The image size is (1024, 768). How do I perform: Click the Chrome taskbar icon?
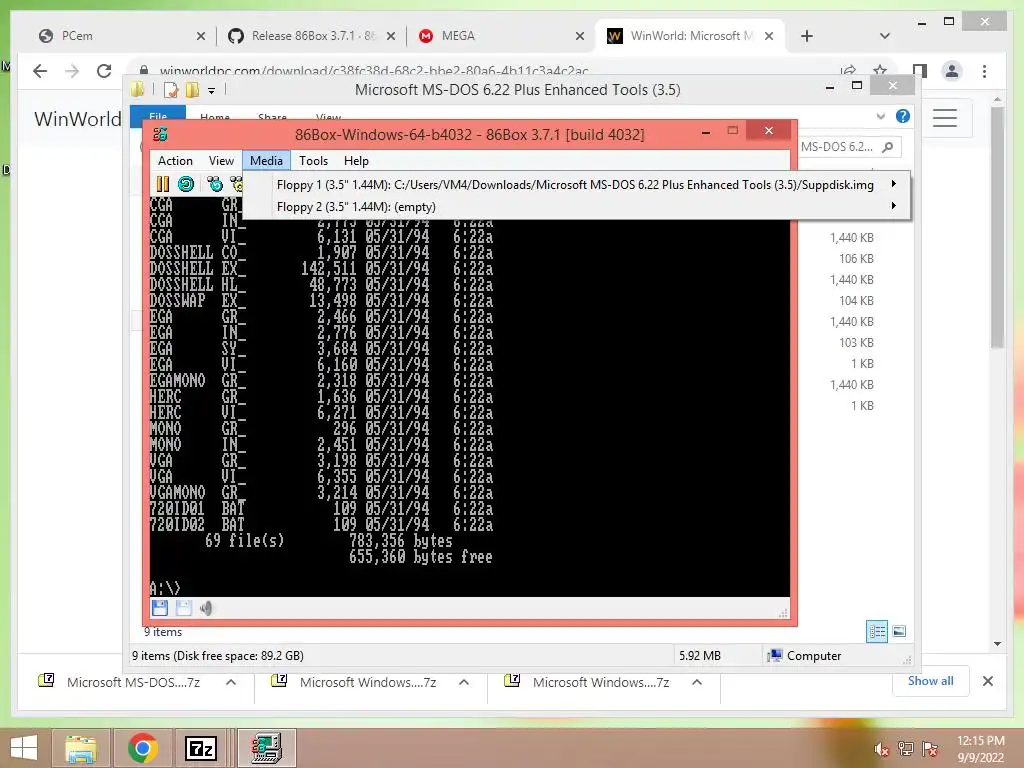(143, 748)
